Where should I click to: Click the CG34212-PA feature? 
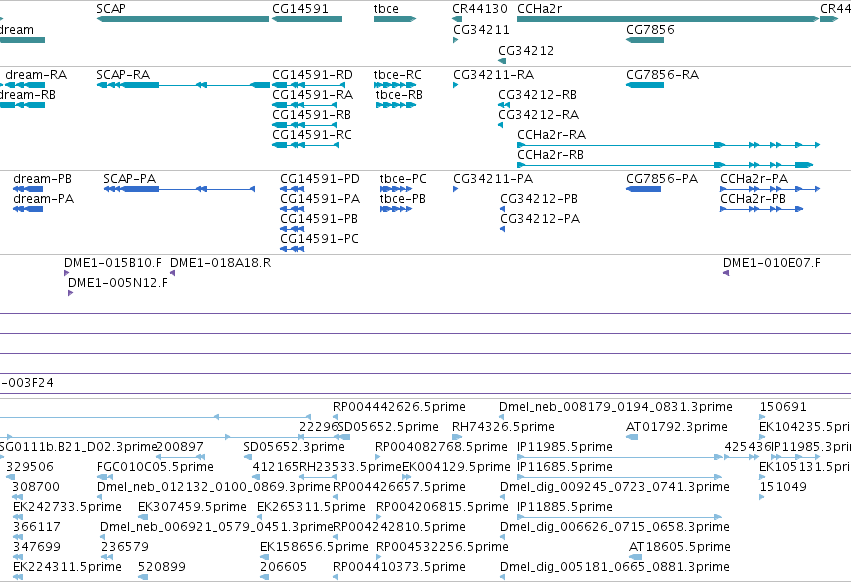point(503,229)
